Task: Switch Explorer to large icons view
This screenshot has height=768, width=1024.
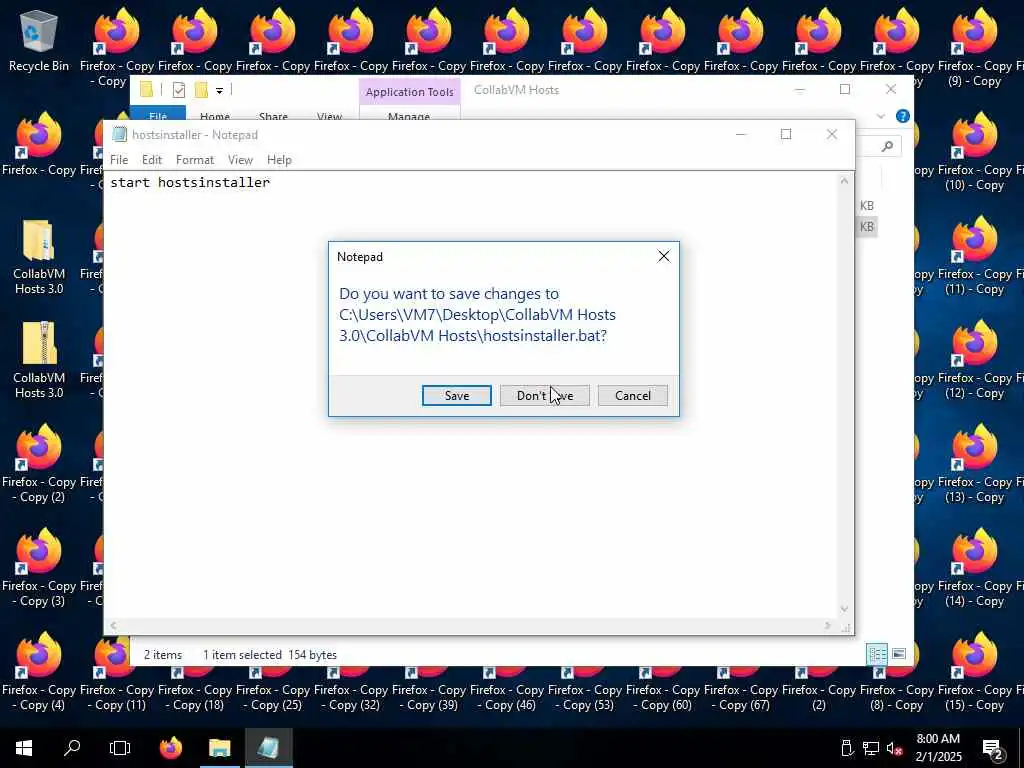Action: pyautogui.click(x=899, y=654)
